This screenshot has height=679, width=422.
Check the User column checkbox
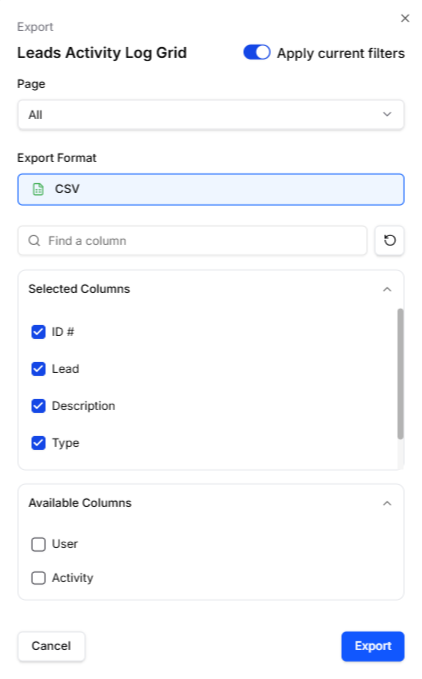pos(39,544)
